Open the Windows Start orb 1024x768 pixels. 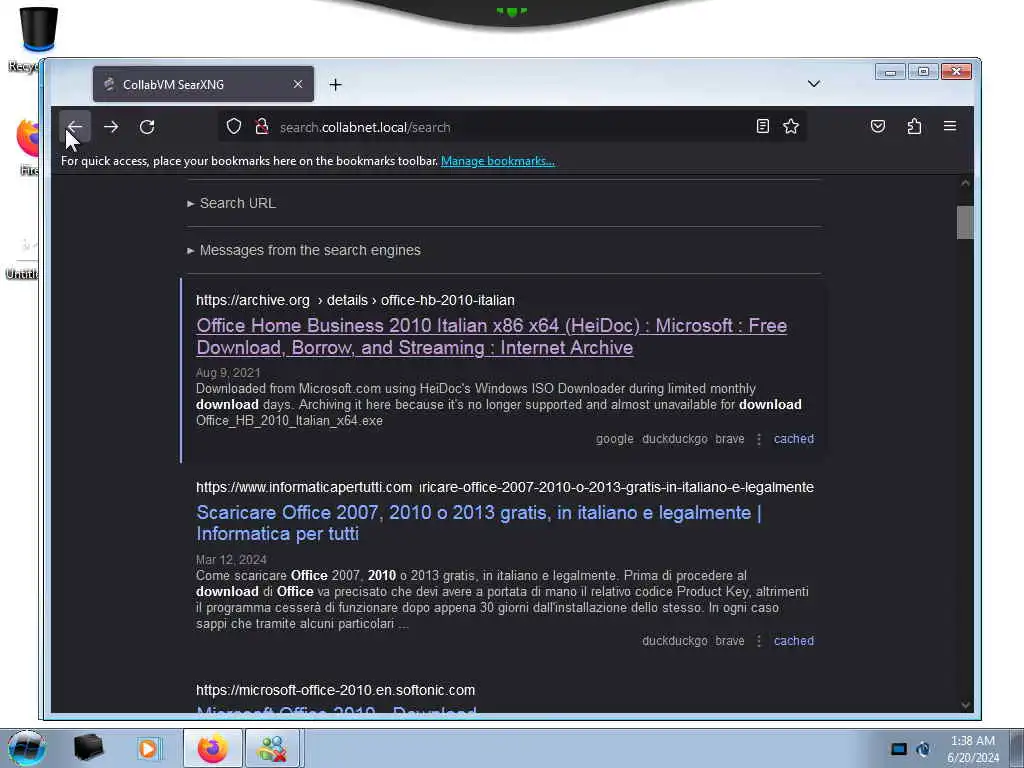pos(27,748)
